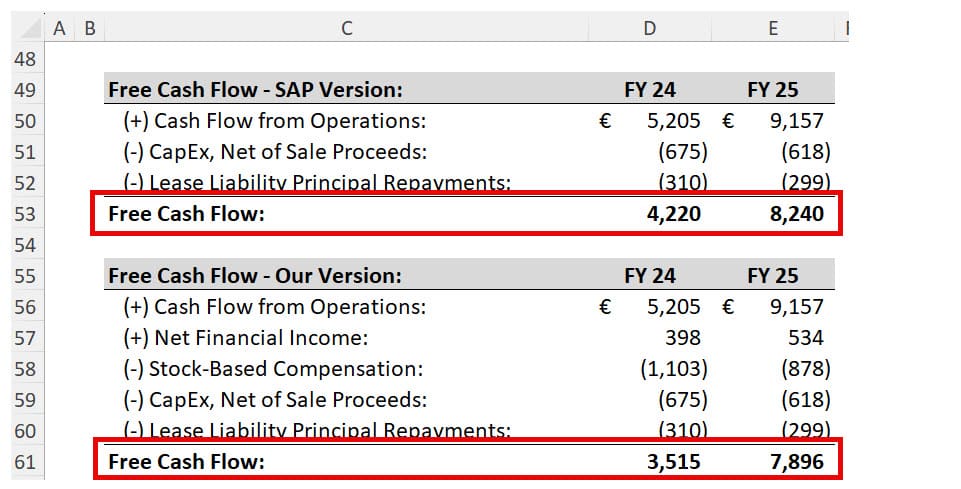
Task: Select Stock-Based Compensation value (878)
Action: click(x=805, y=369)
